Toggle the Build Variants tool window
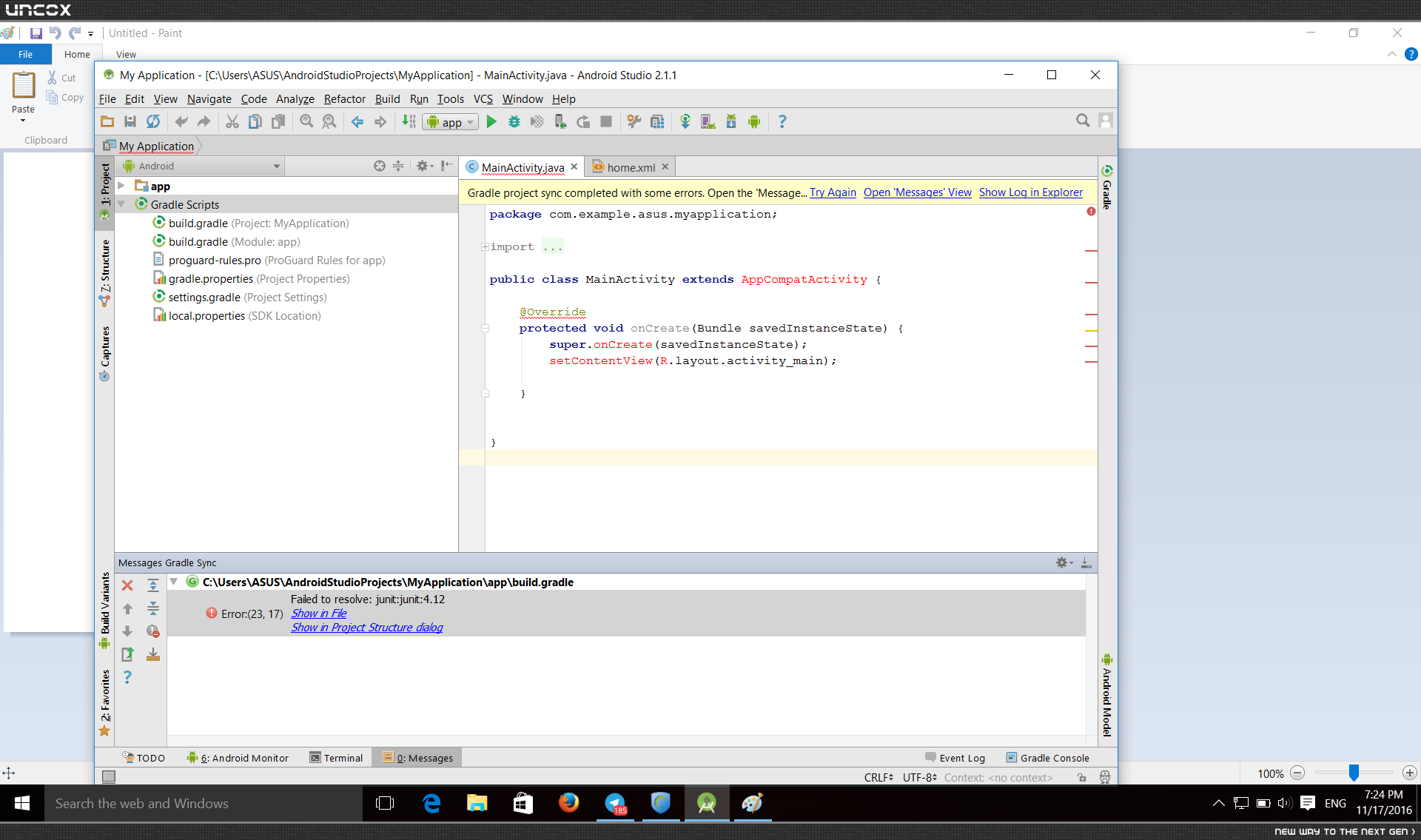Viewport: 1421px width, 840px height. 105,610
